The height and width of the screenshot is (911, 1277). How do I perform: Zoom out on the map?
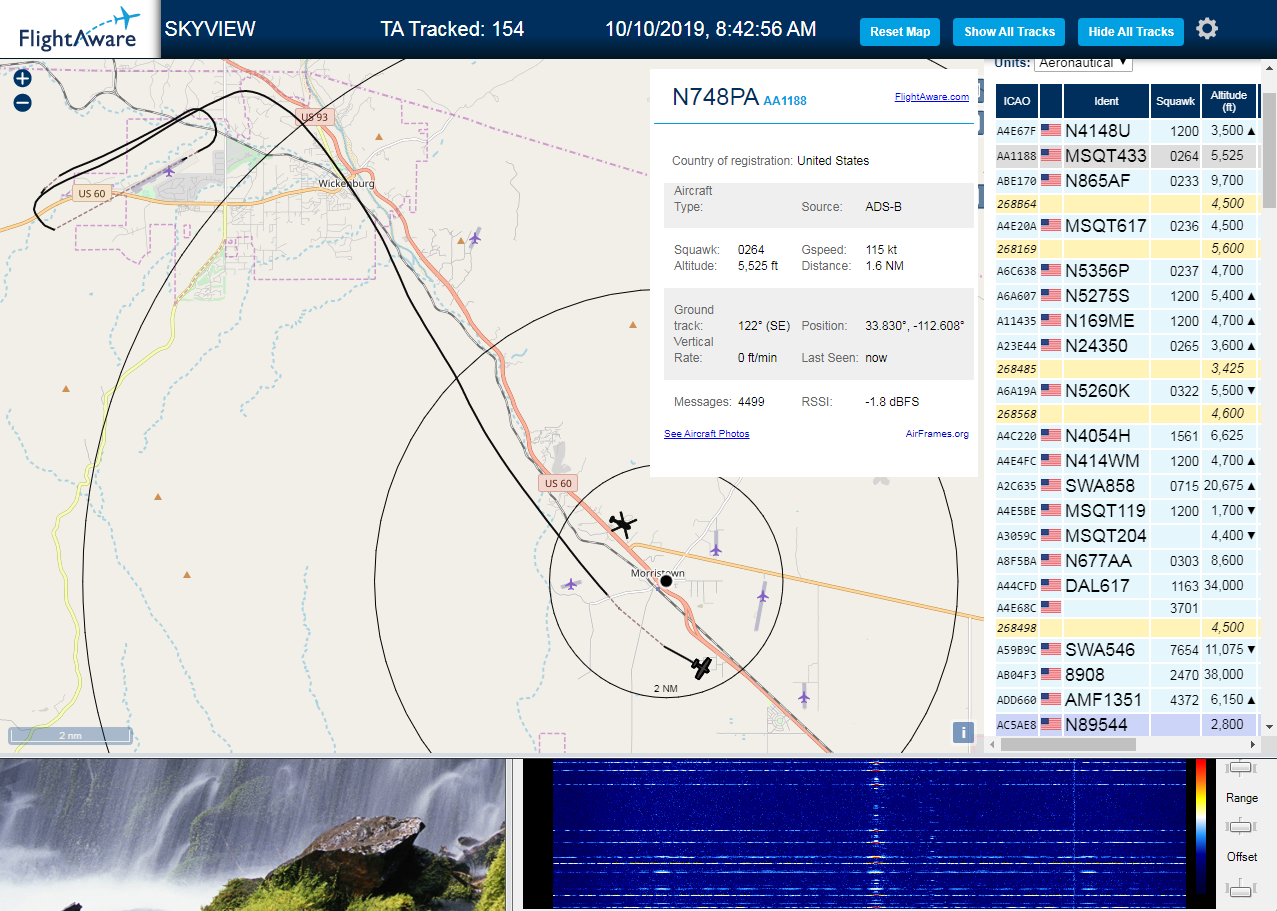point(22,102)
